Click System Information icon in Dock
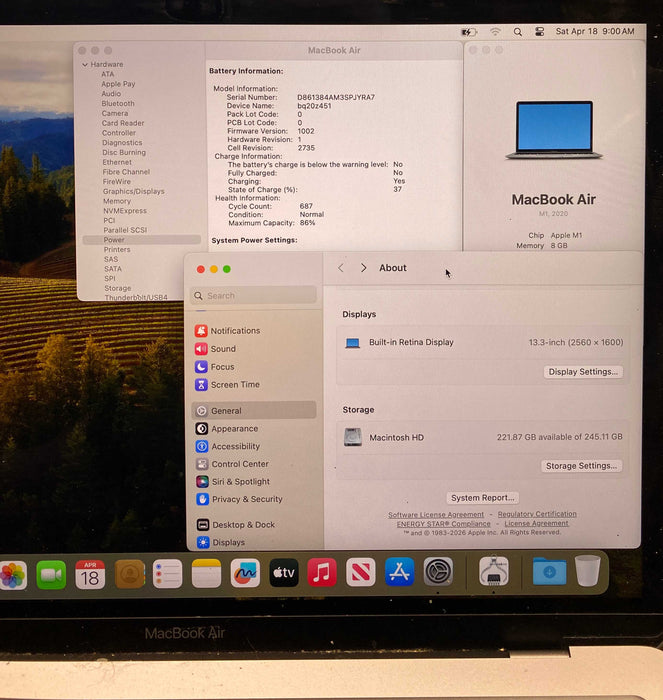This screenshot has height=700, width=663. click(x=493, y=571)
